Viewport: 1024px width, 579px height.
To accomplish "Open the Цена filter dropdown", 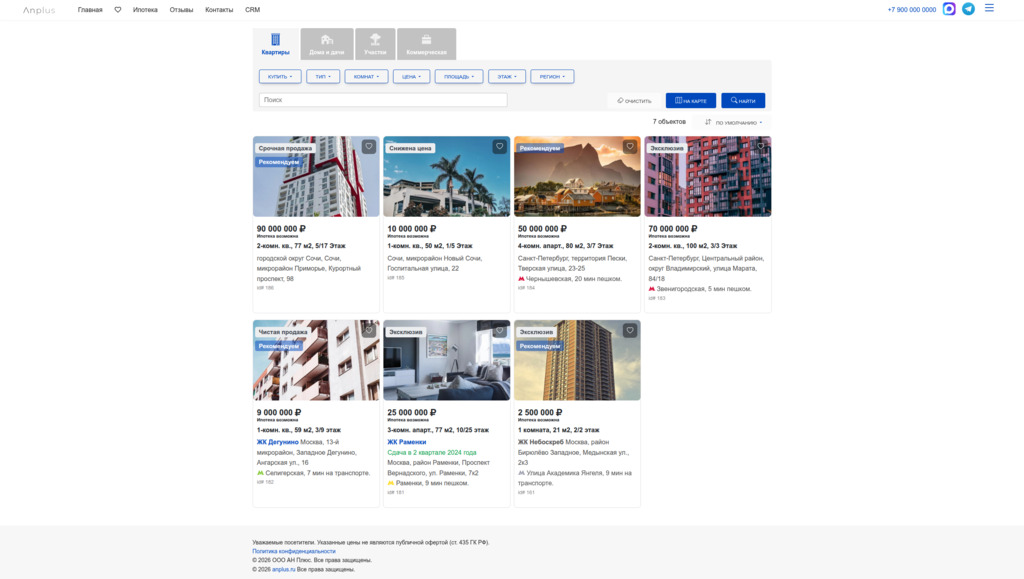I will pos(411,77).
